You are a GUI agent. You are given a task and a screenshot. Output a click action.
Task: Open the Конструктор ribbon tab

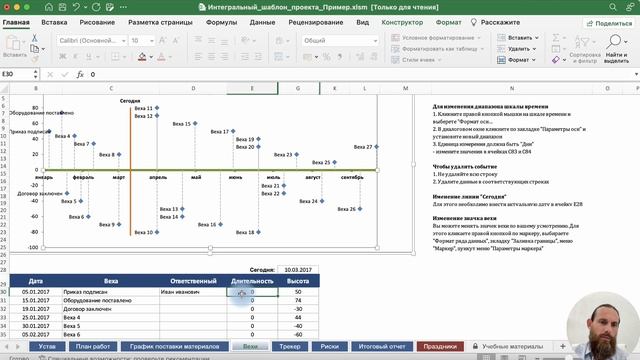click(402, 22)
